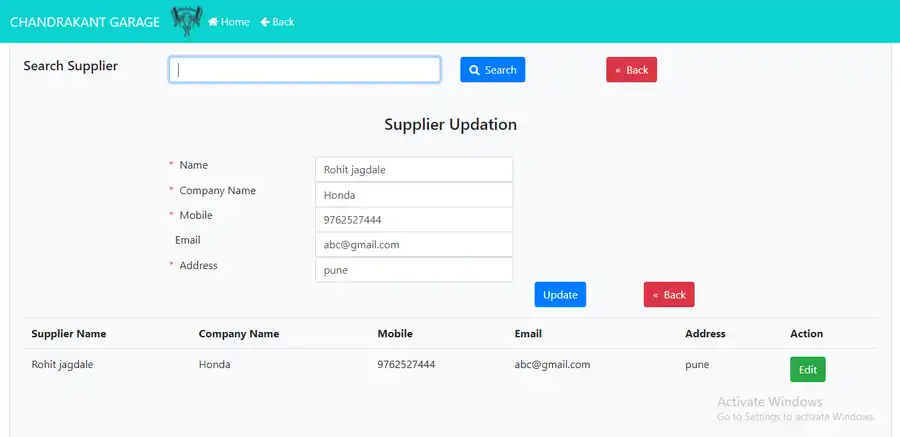
Task: Go to Home from the navbar
Action: click(229, 22)
